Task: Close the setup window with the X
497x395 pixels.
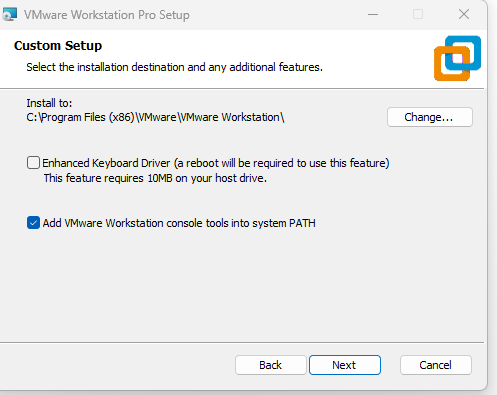Action: click(x=464, y=14)
